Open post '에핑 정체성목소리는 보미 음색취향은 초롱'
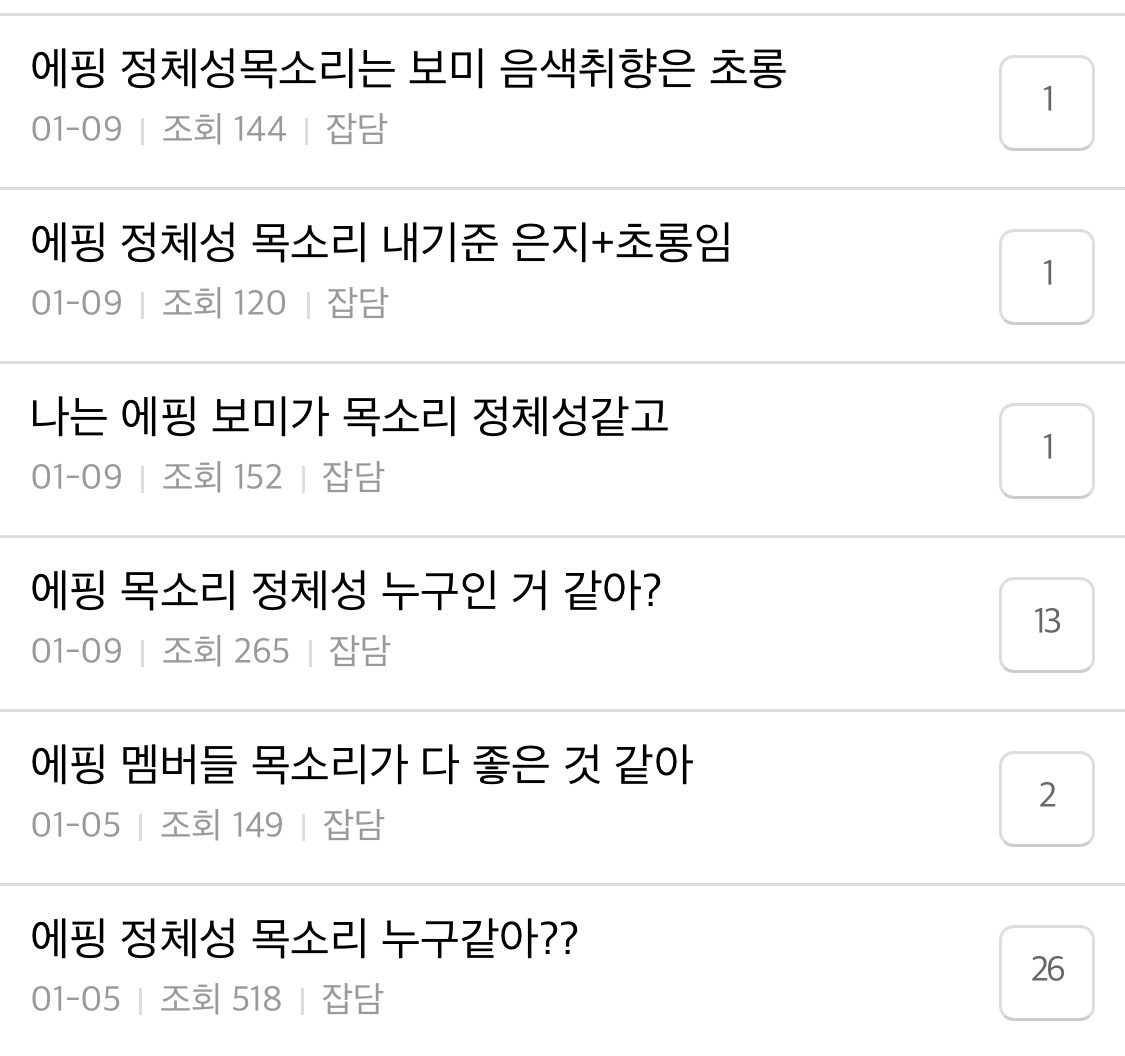This screenshot has width=1125, height=1056. pyautogui.click(x=408, y=68)
